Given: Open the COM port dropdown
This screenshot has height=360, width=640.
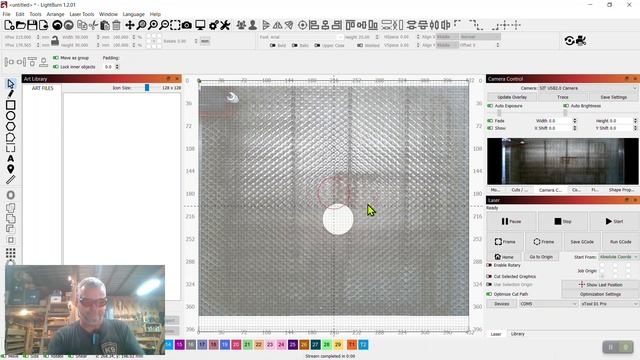Looking at the screenshot, I should pos(548,304).
